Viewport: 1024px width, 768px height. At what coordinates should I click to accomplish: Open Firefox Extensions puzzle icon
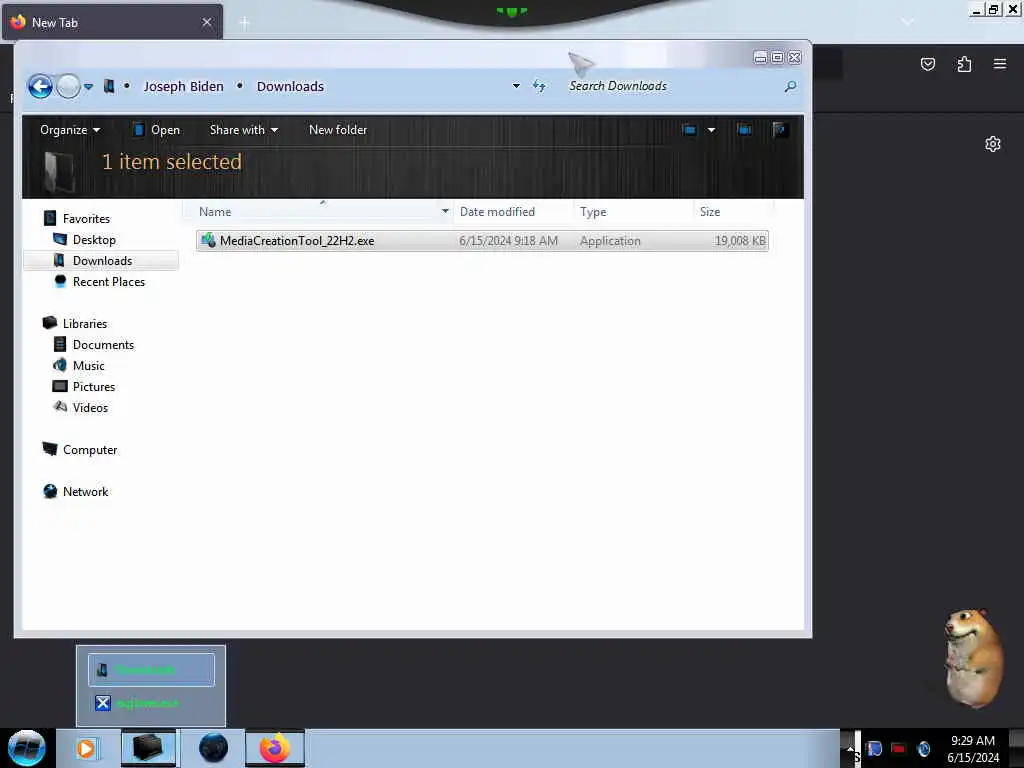click(964, 64)
